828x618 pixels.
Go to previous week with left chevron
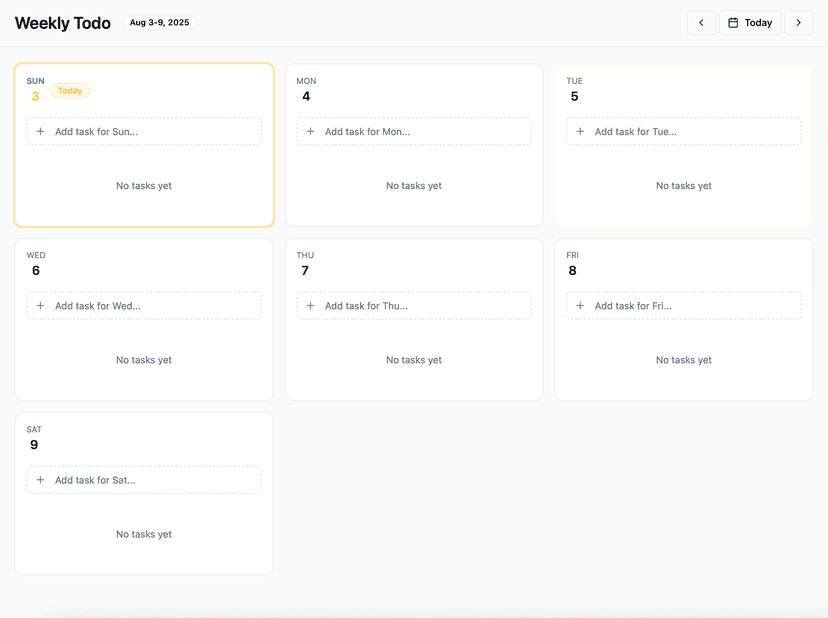(701, 23)
